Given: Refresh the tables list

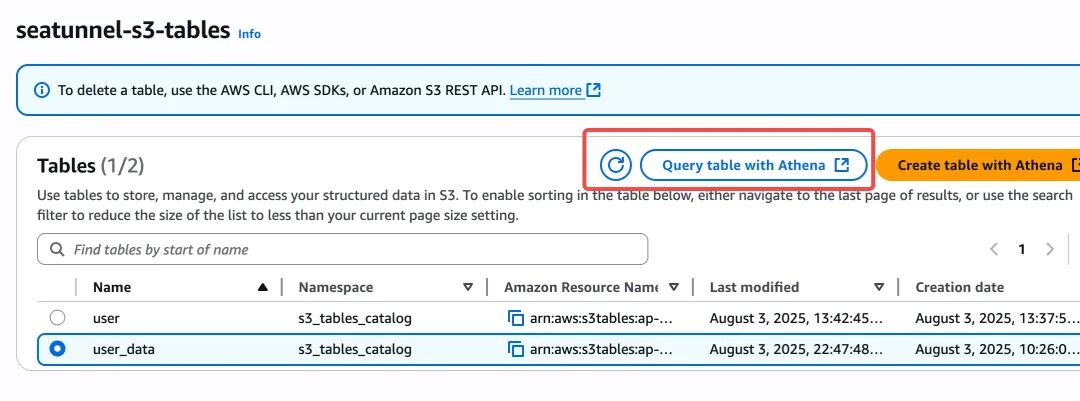Looking at the screenshot, I should 616,165.
